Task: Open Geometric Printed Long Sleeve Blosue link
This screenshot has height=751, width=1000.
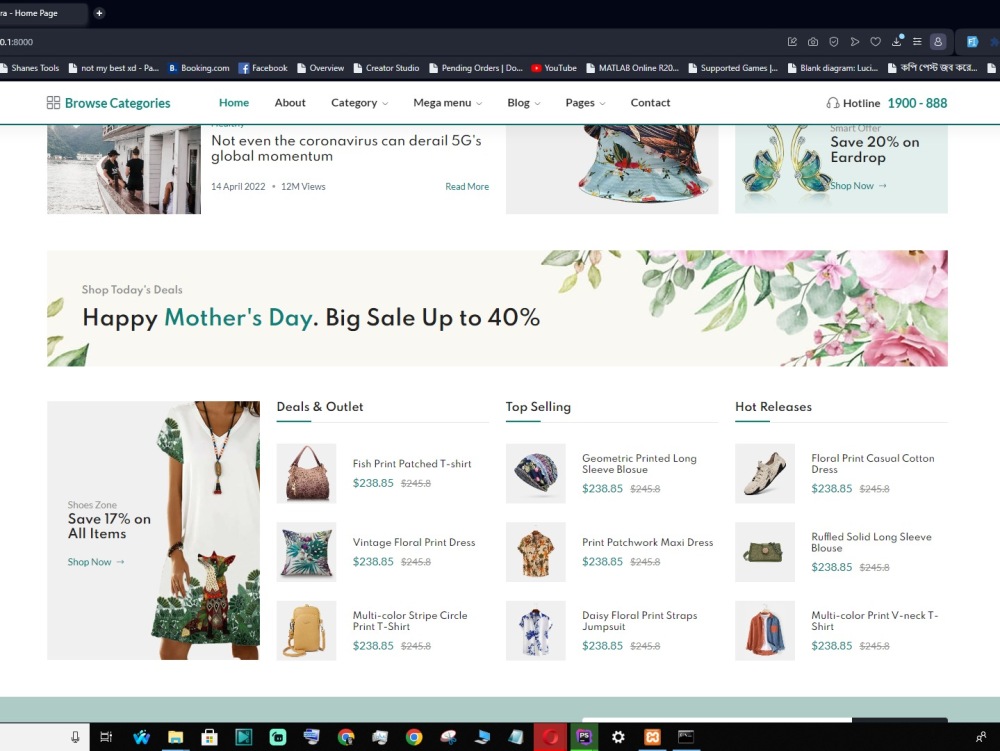Action: [639, 463]
